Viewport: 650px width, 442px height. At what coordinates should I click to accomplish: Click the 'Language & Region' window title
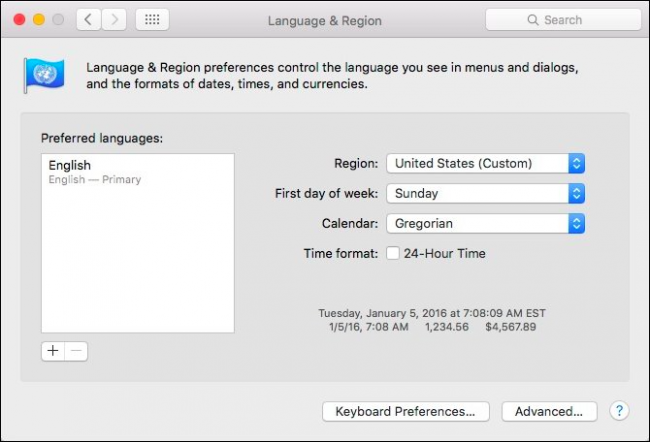pyautogui.click(x=325, y=20)
